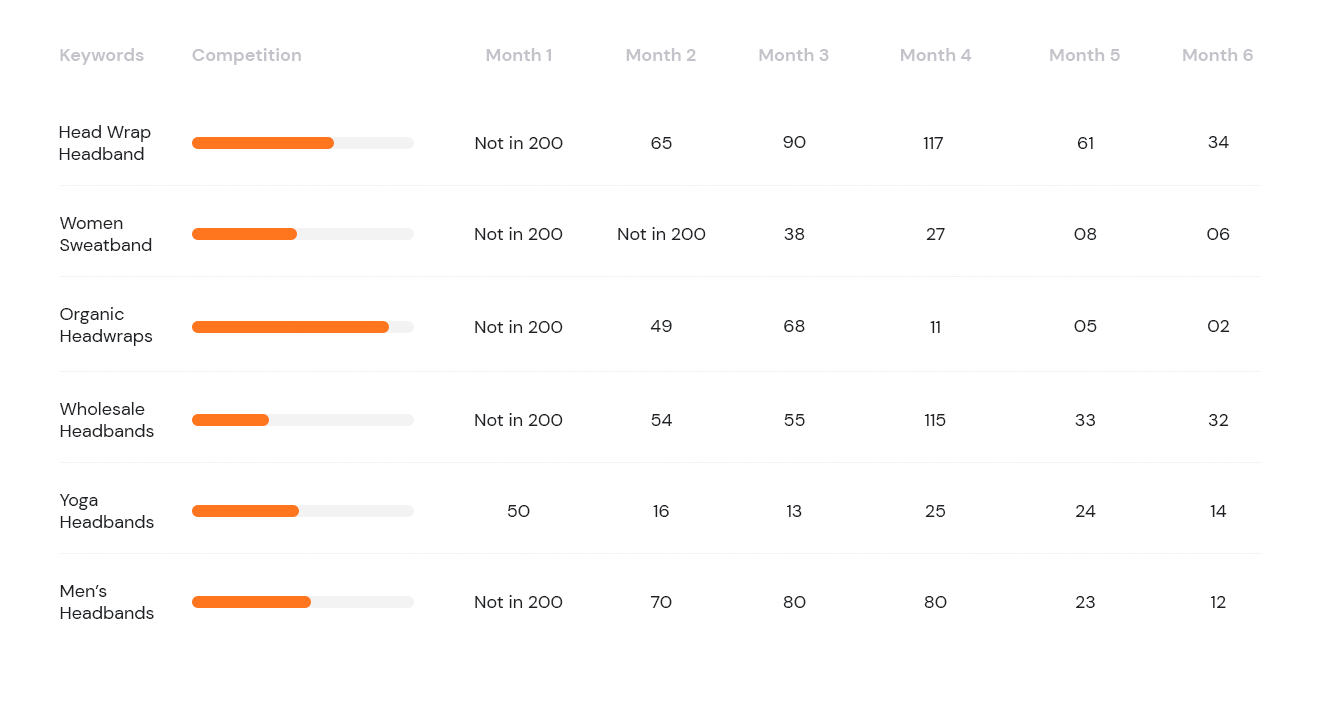Open the Organic Headwraps keyword

105,325
